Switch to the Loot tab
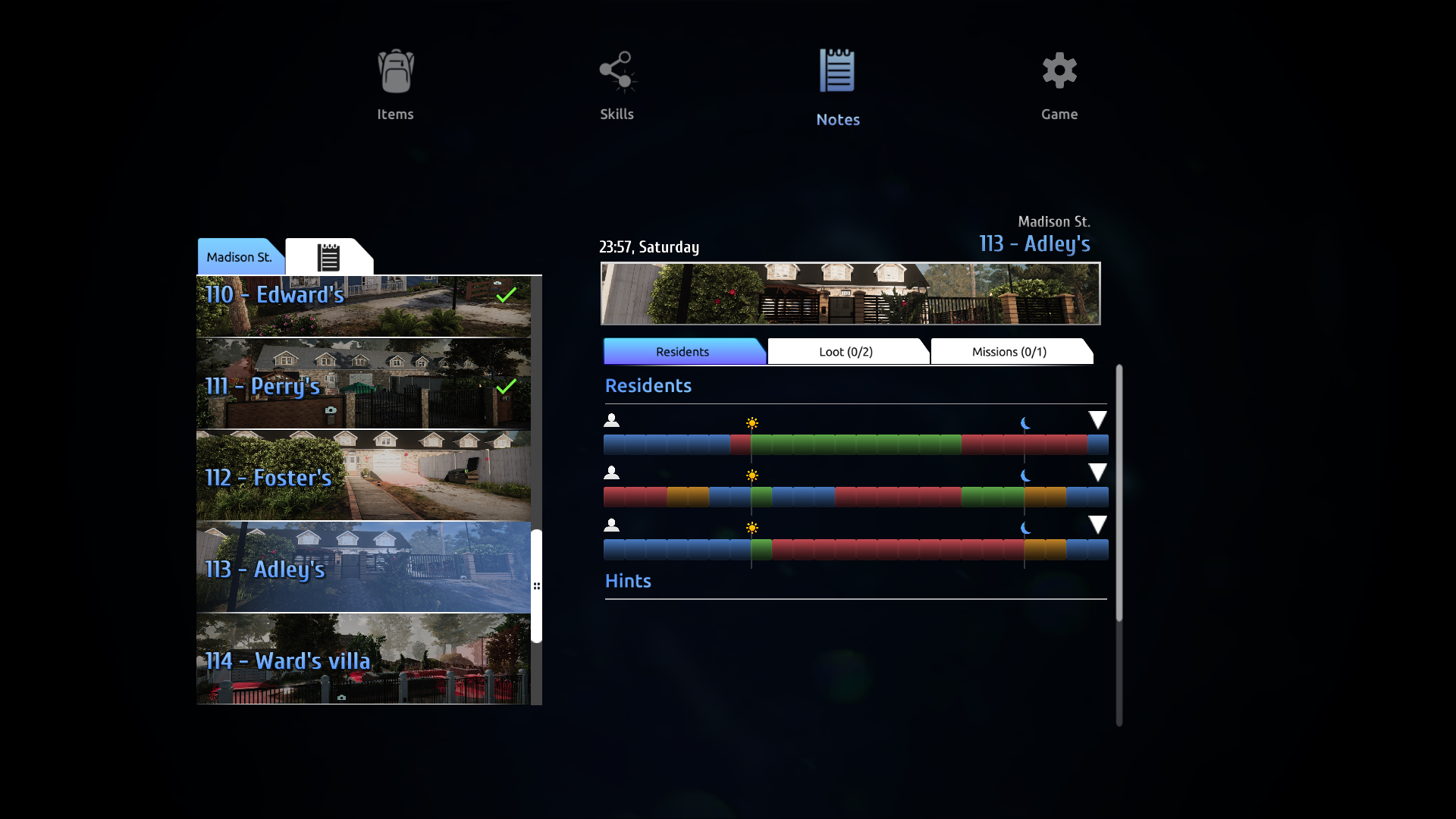1456x819 pixels. (845, 351)
